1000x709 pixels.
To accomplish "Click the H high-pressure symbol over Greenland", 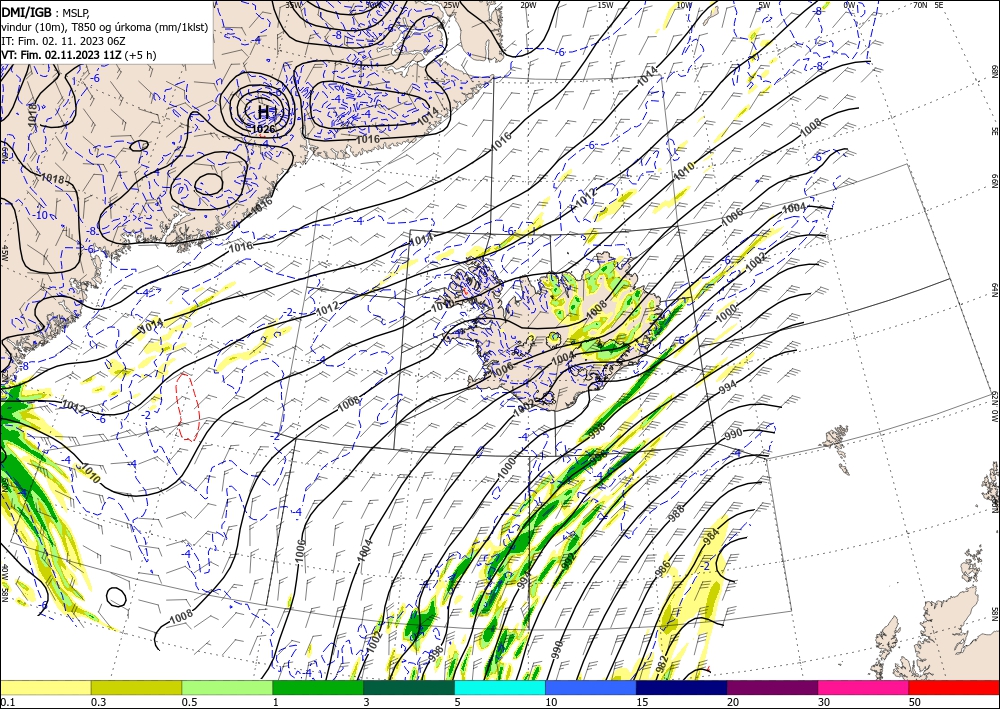I will 263,112.
